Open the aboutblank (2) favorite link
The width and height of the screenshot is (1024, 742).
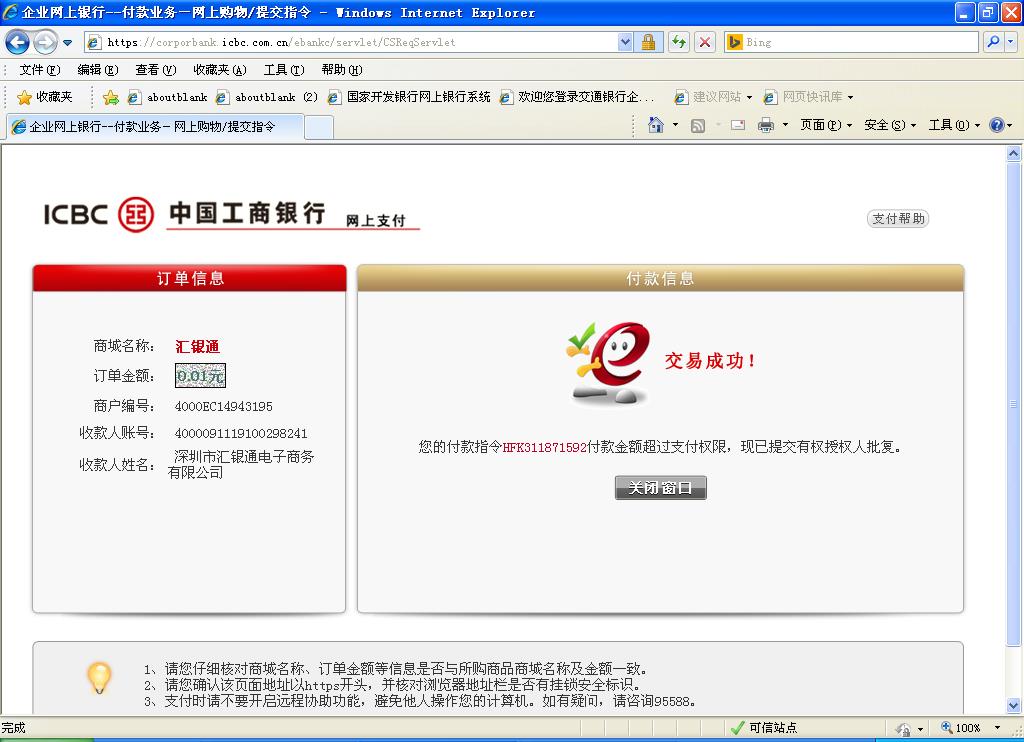pos(266,97)
